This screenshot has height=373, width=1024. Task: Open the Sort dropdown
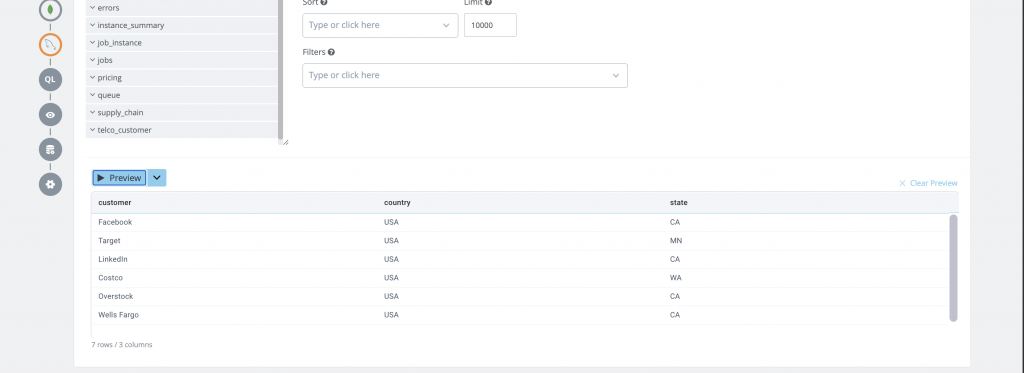(x=380, y=25)
